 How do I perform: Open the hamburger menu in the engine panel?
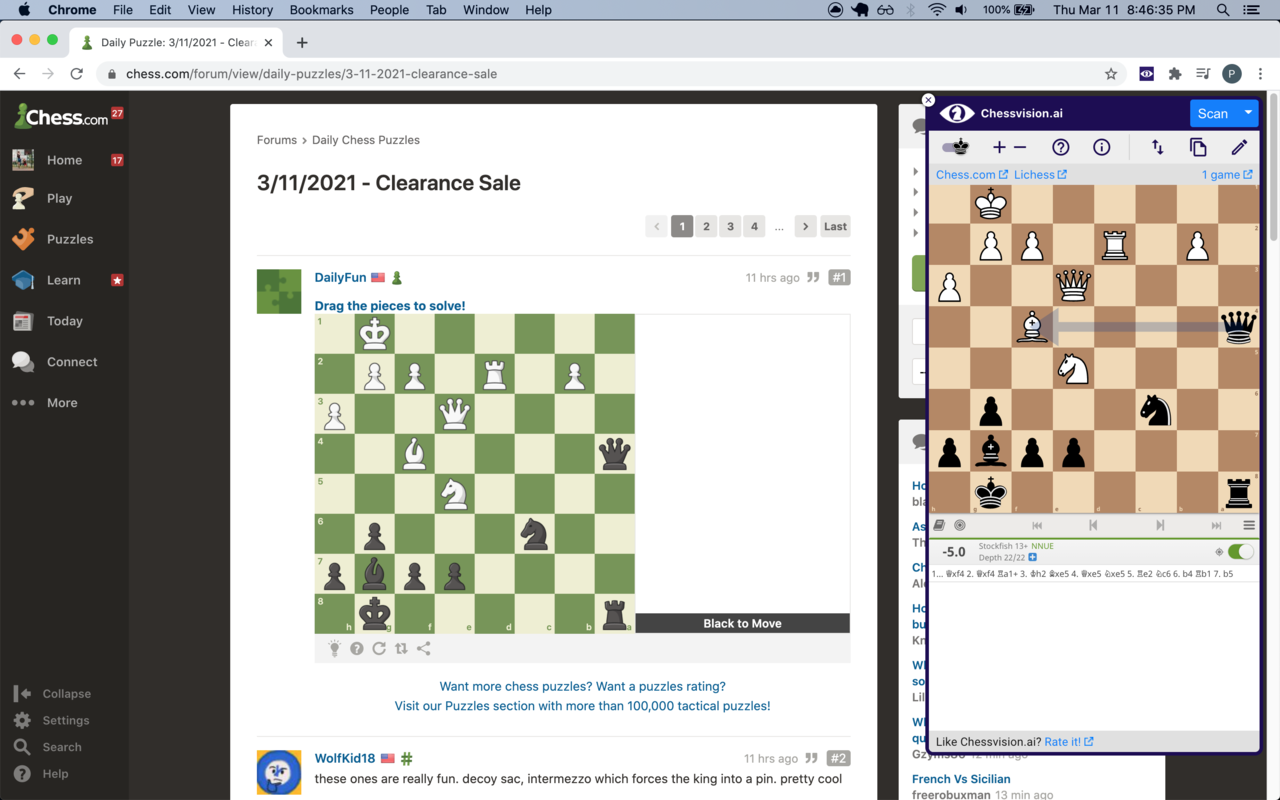click(1248, 525)
